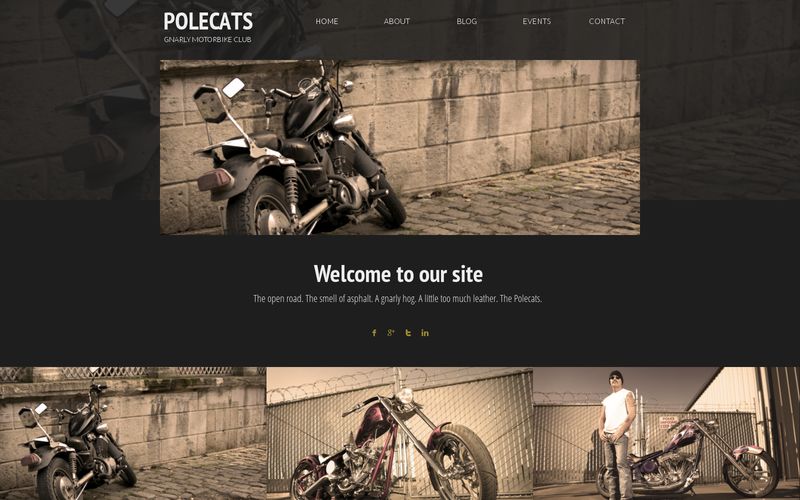This screenshot has width=800, height=500.
Task: Navigate to the Contact page
Action: (607, 21)
